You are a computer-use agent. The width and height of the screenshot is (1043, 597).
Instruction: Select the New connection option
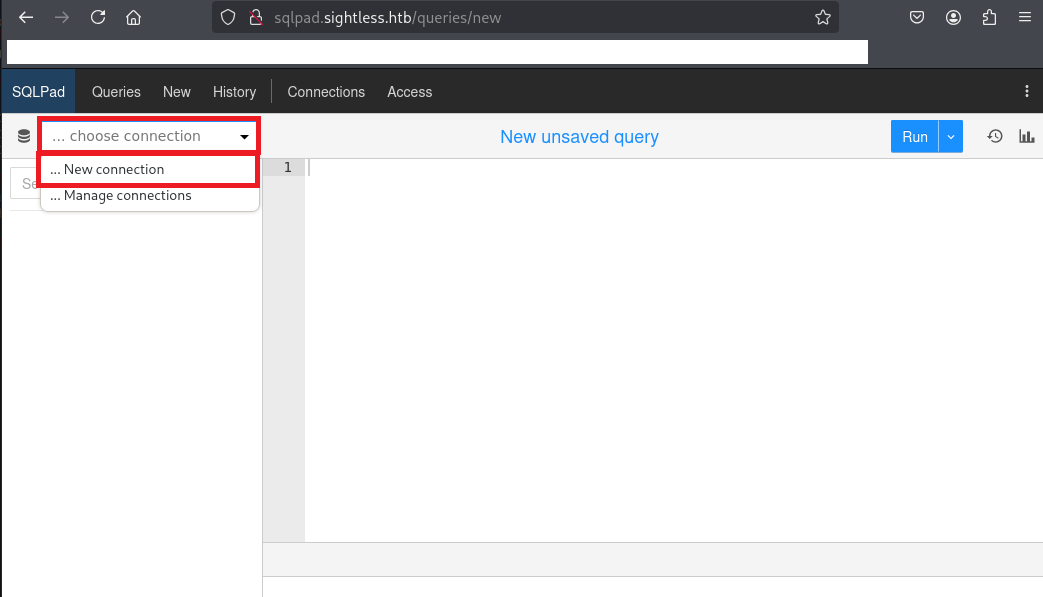[148, 170]
